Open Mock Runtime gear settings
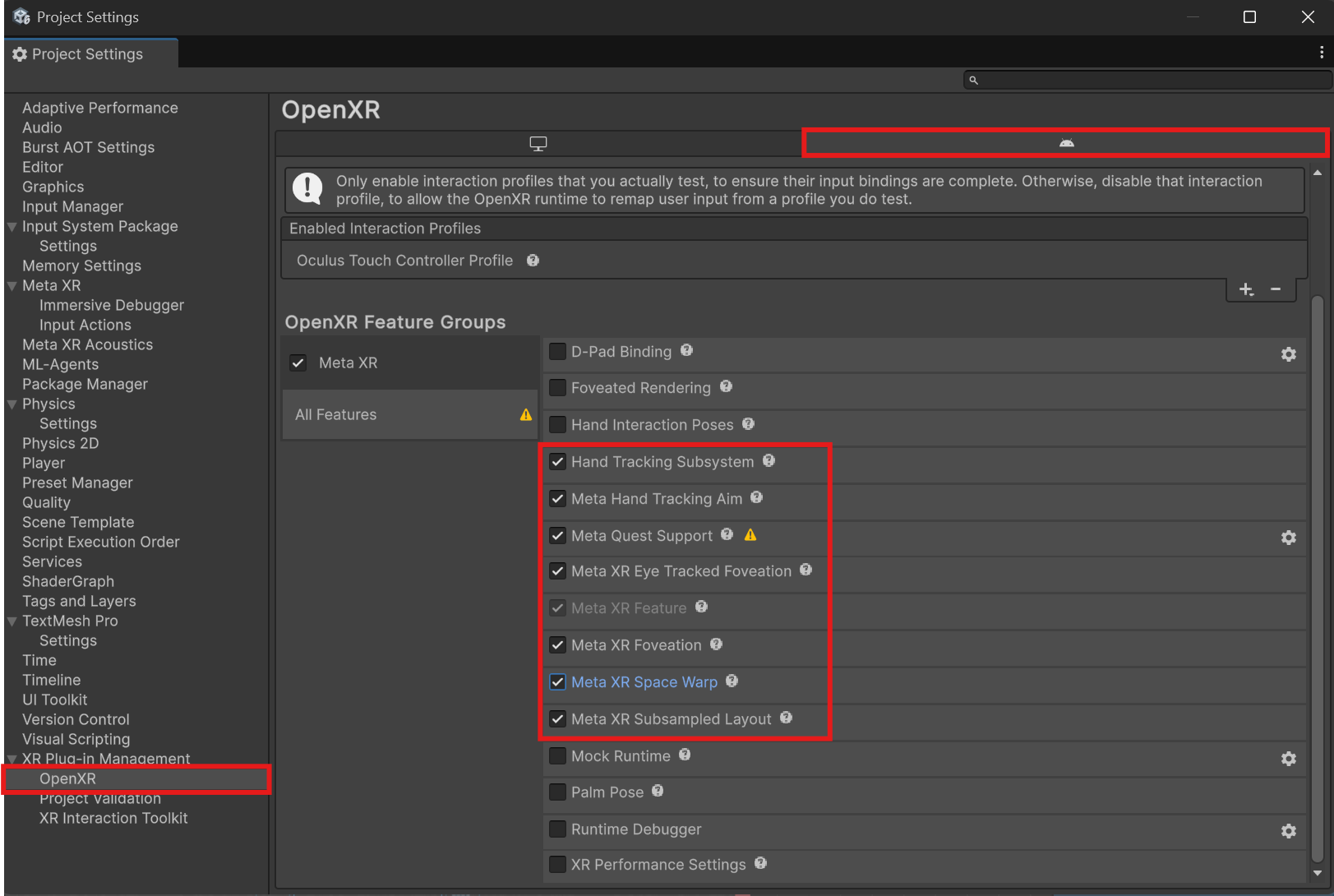This screenshot has height=896, width=1334. pyautogui.click(x=1289, y=758)
